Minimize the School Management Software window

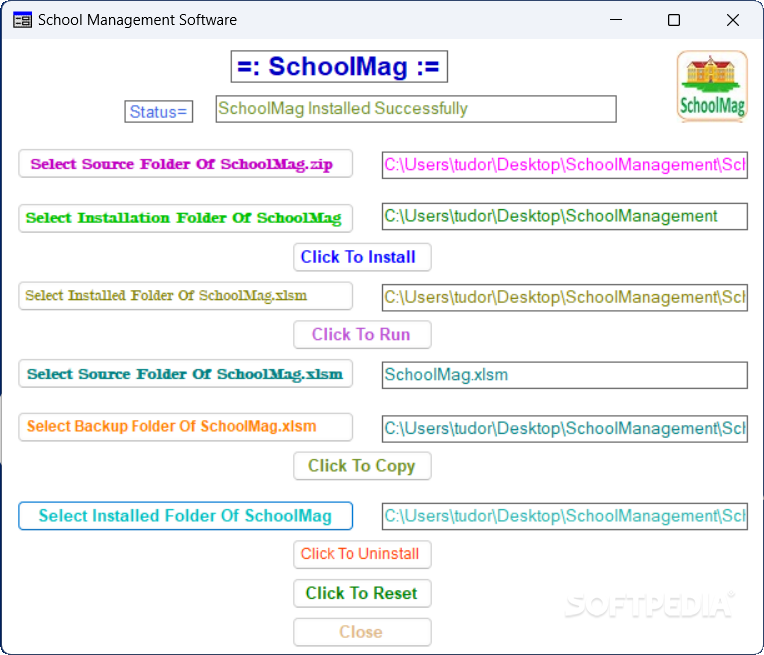pos(616,20)
